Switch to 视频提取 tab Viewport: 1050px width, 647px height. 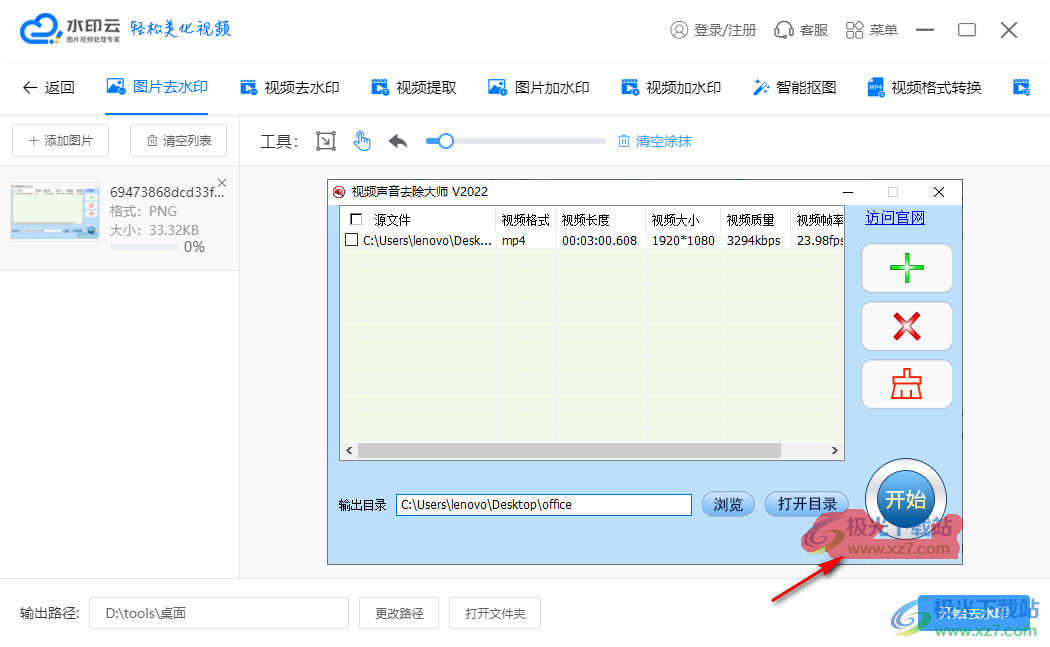(x=414, y=88)
